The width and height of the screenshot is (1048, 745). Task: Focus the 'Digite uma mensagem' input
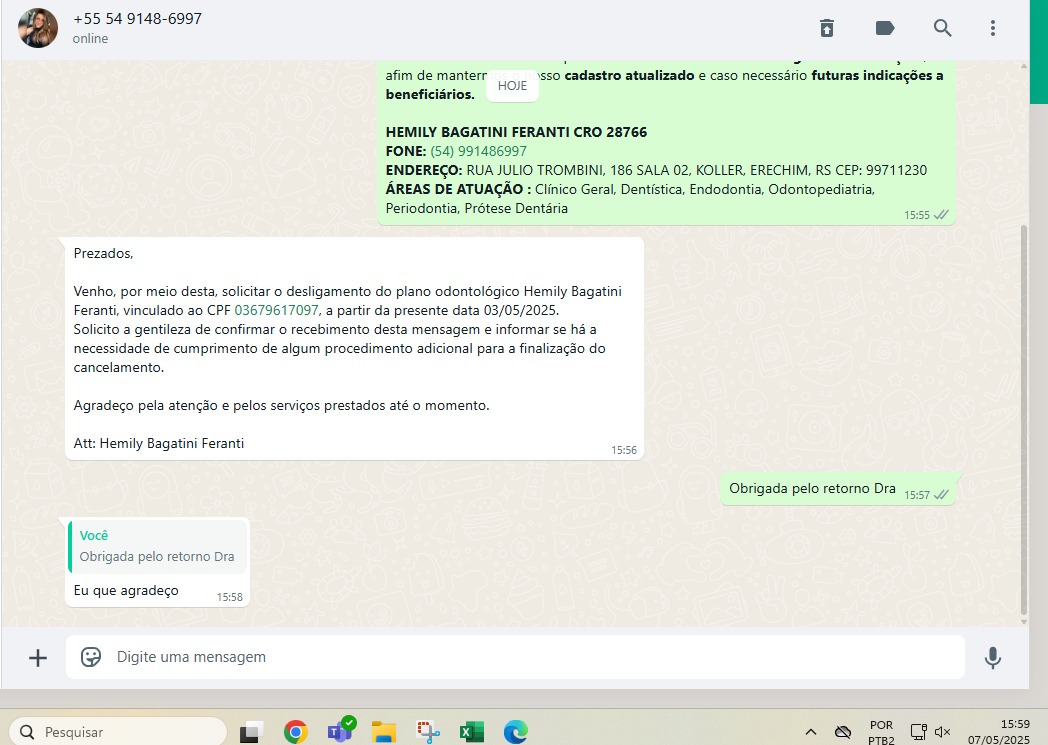pos(515,657)
